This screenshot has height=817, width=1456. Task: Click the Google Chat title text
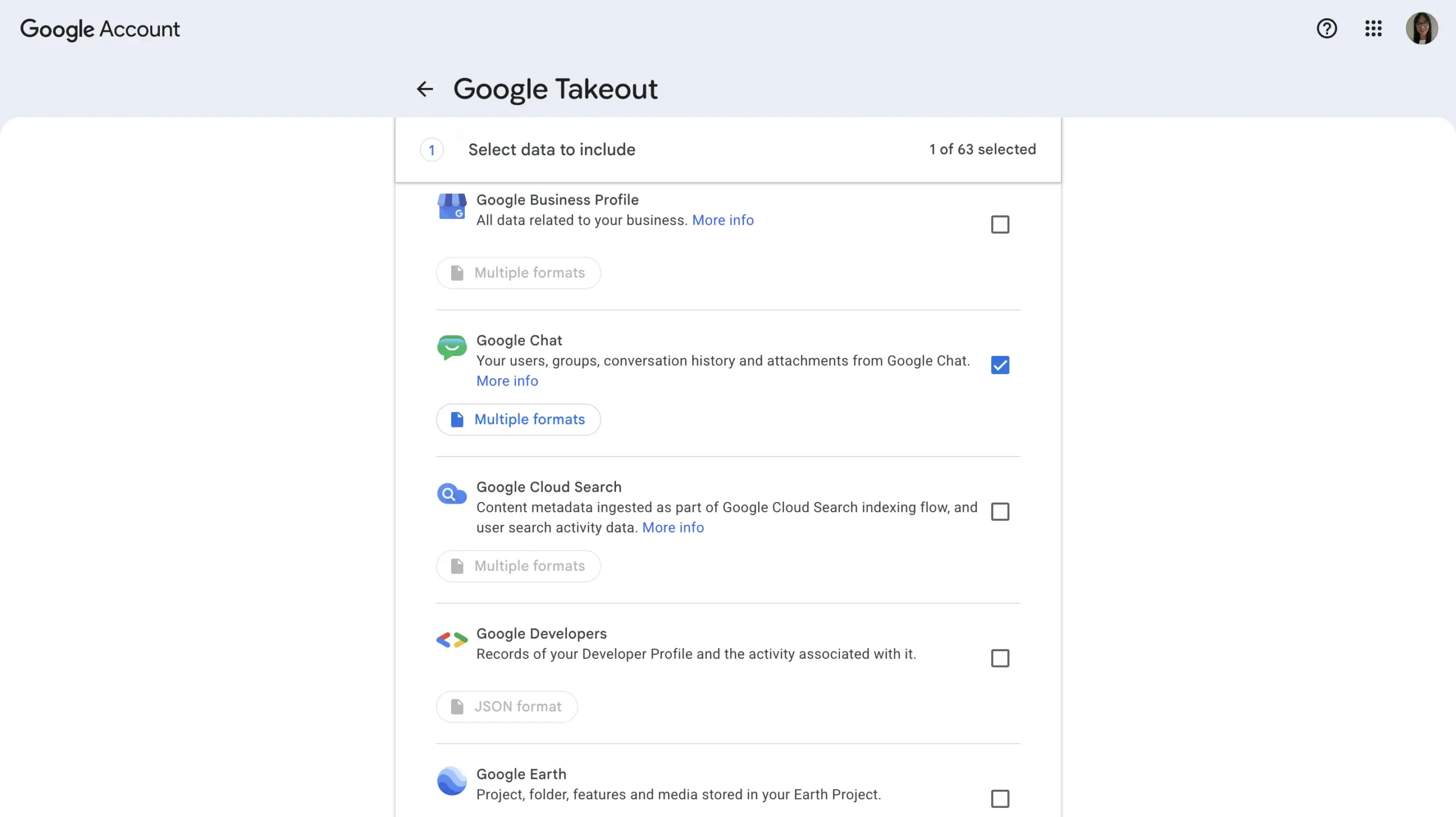click(x=519, y=341)
